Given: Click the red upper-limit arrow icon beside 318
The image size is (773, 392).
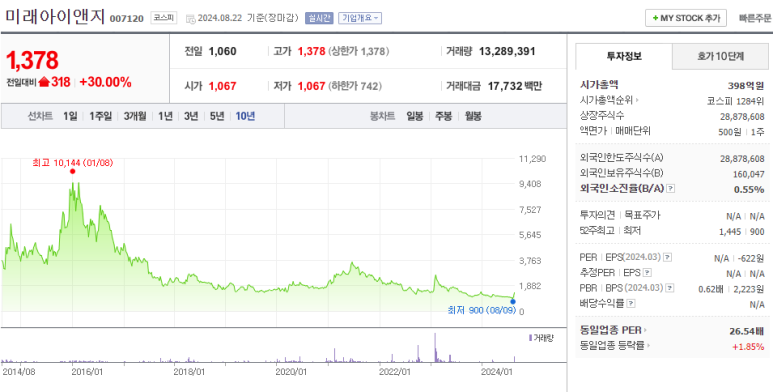Looking at the screenshot, I should [x=44, y=82].
